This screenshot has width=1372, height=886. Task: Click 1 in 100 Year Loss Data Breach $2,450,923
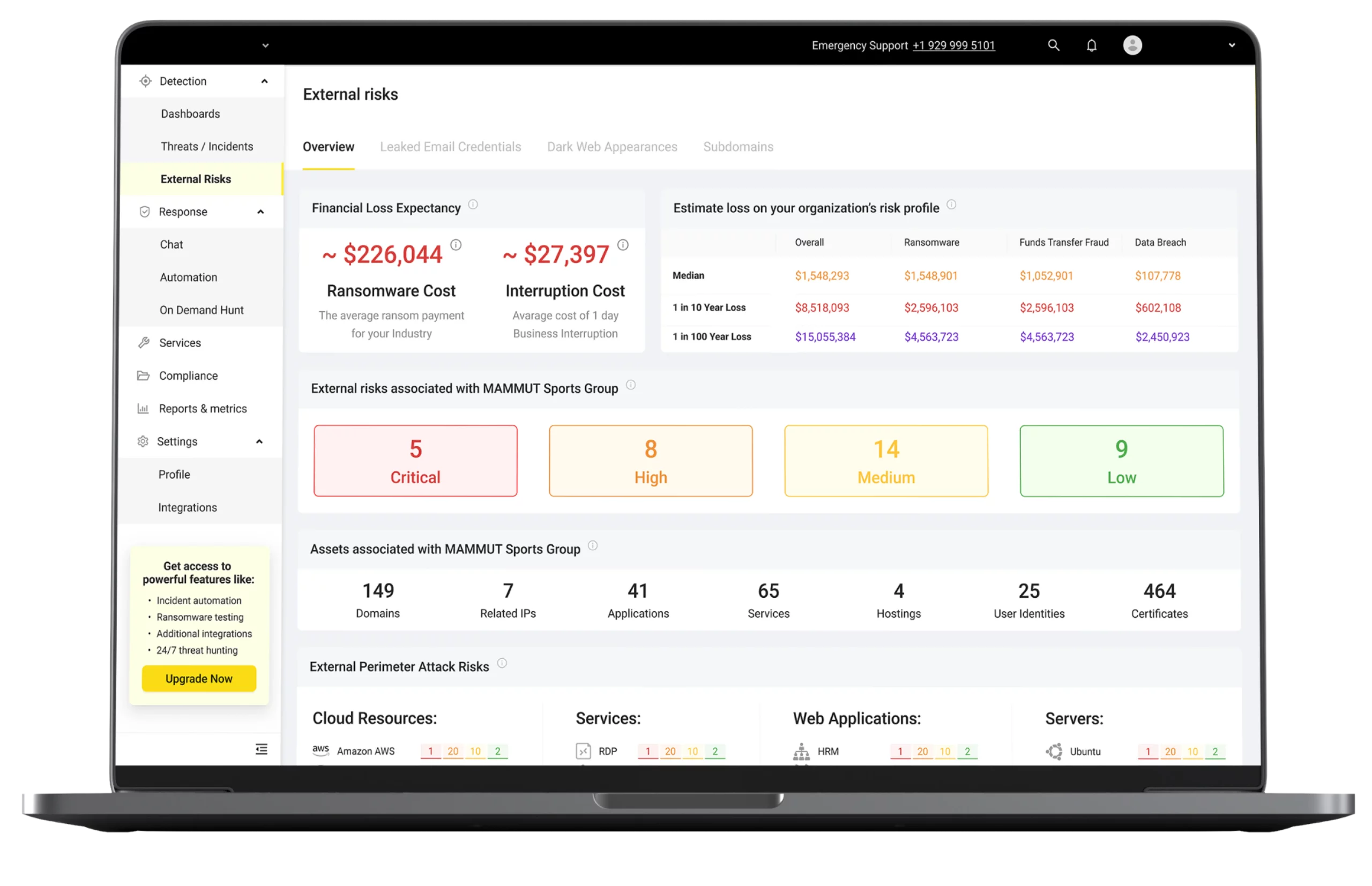1162,336
